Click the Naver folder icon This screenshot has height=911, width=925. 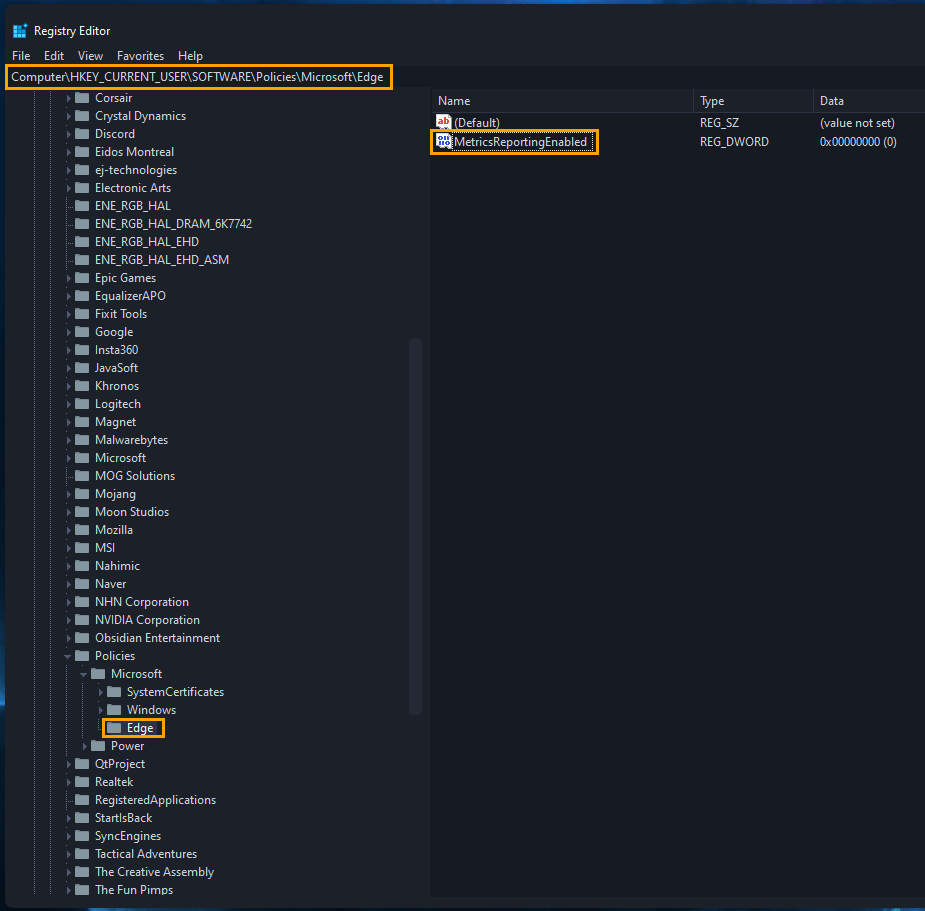pyautogui.click(x=82, y=584)
